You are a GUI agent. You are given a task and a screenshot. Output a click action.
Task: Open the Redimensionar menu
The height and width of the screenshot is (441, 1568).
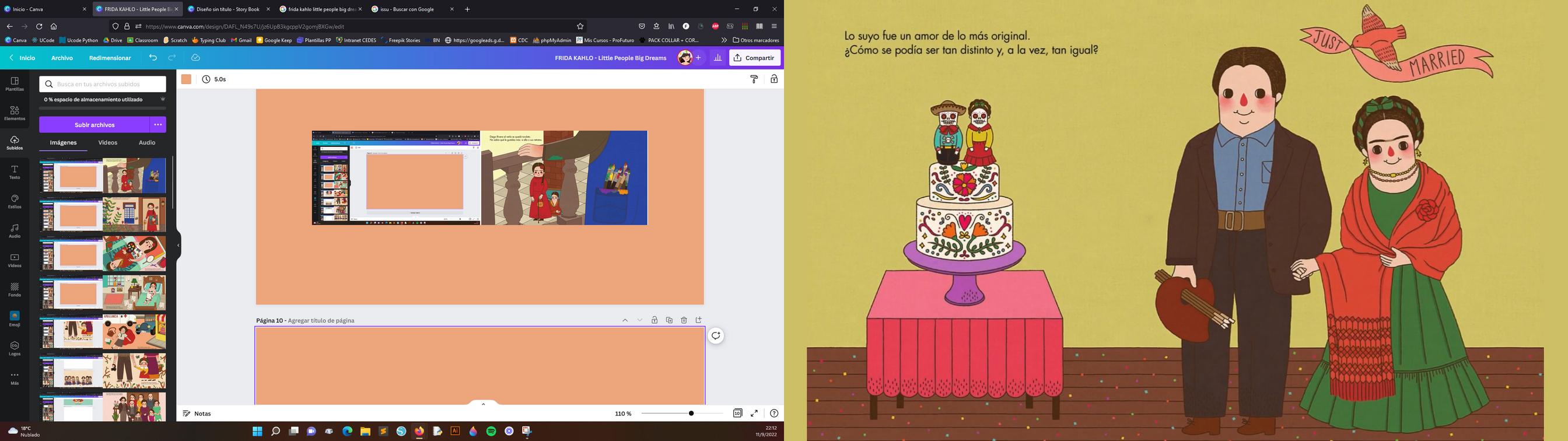tap(110, 58)
